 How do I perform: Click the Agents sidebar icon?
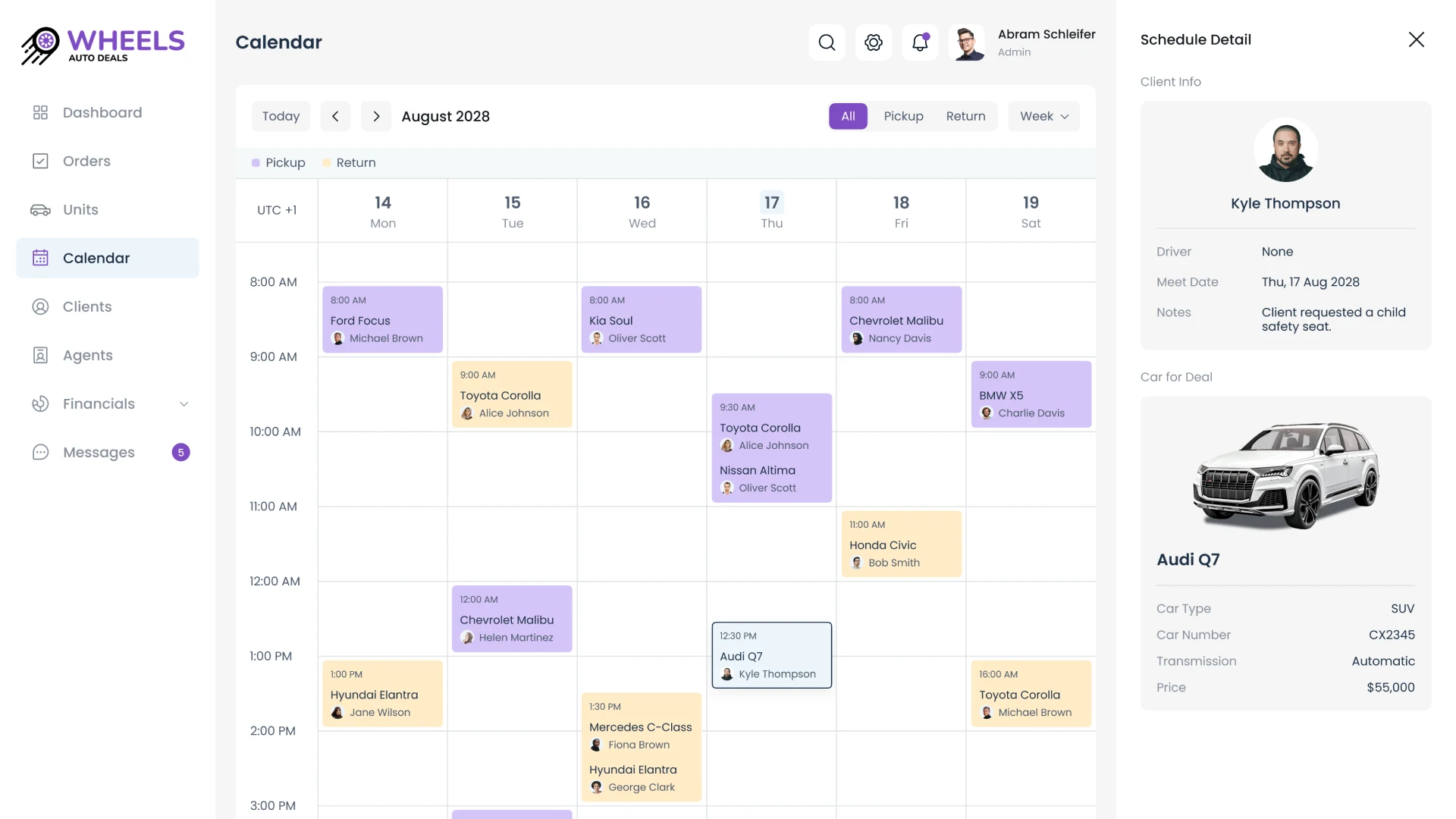(40, 355)
